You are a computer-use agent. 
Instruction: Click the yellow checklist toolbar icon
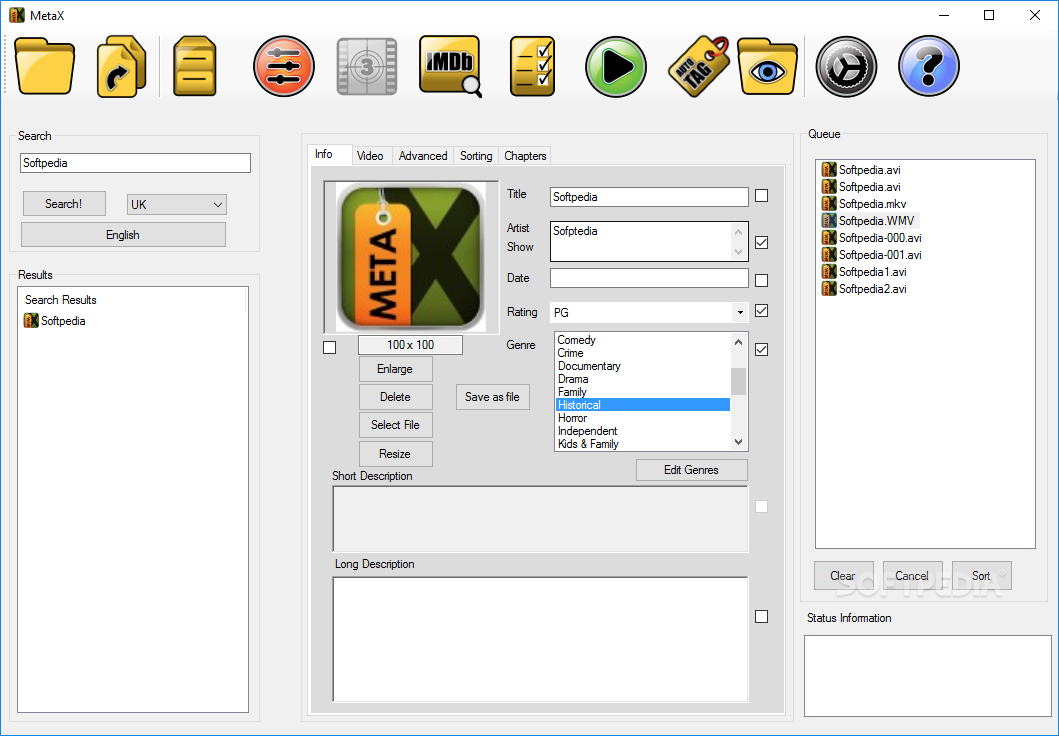click(532, 67)
